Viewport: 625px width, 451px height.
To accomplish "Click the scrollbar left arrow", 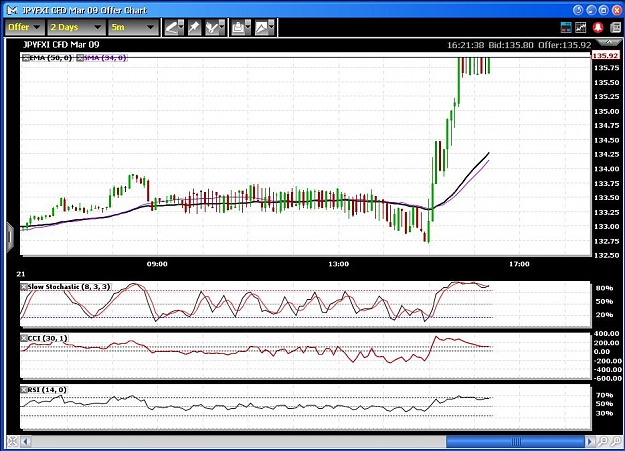I will pos(26,441).
